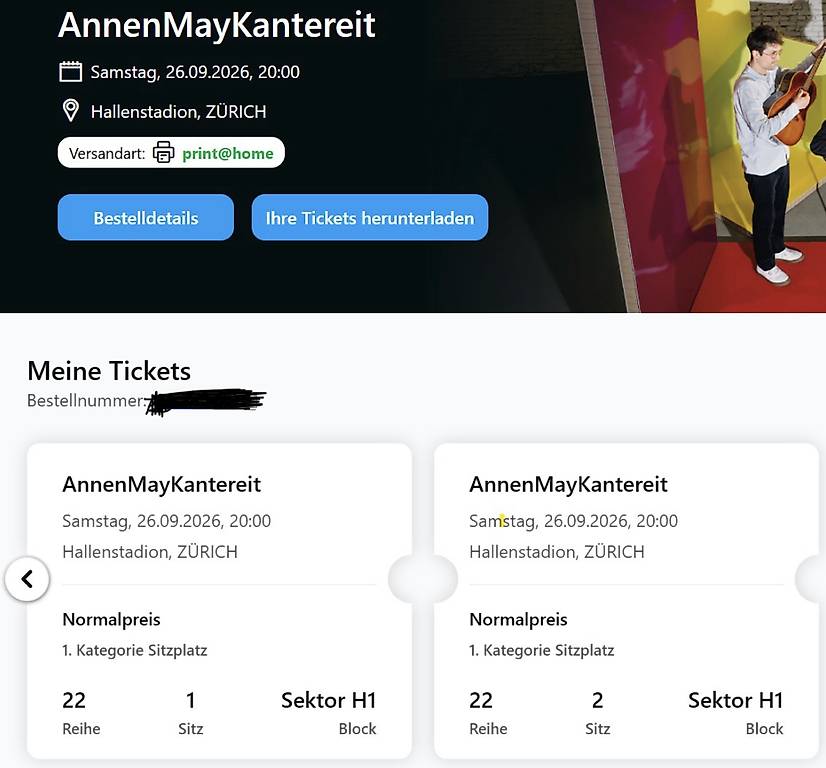Click the header date Samstag, 26.09.2026, 20:00
The height and width of the screenshot is (768, 826).
click(x=195, y=72)
